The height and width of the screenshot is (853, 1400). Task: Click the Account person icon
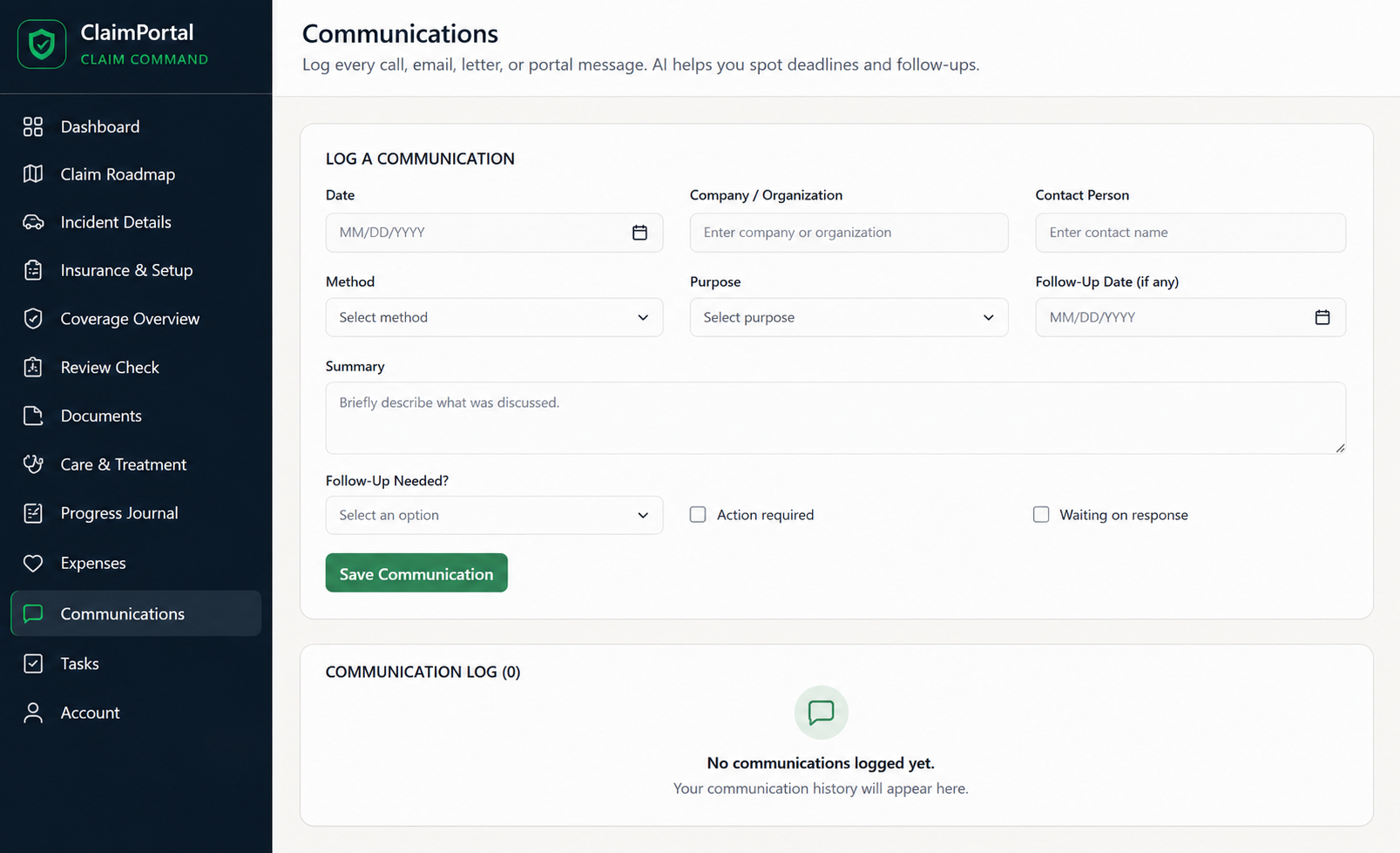point(33,713)
